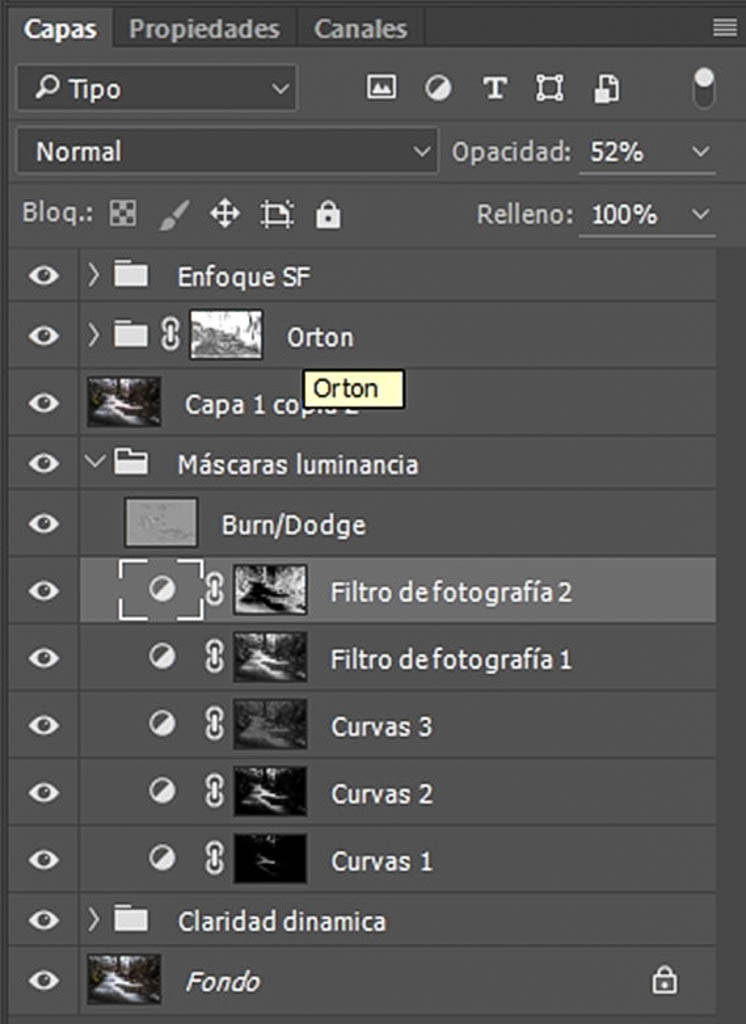Viewport: 746px width, 1024px height.
Task: Open the blend mode Normal dropdown
Action: (226, 153)
